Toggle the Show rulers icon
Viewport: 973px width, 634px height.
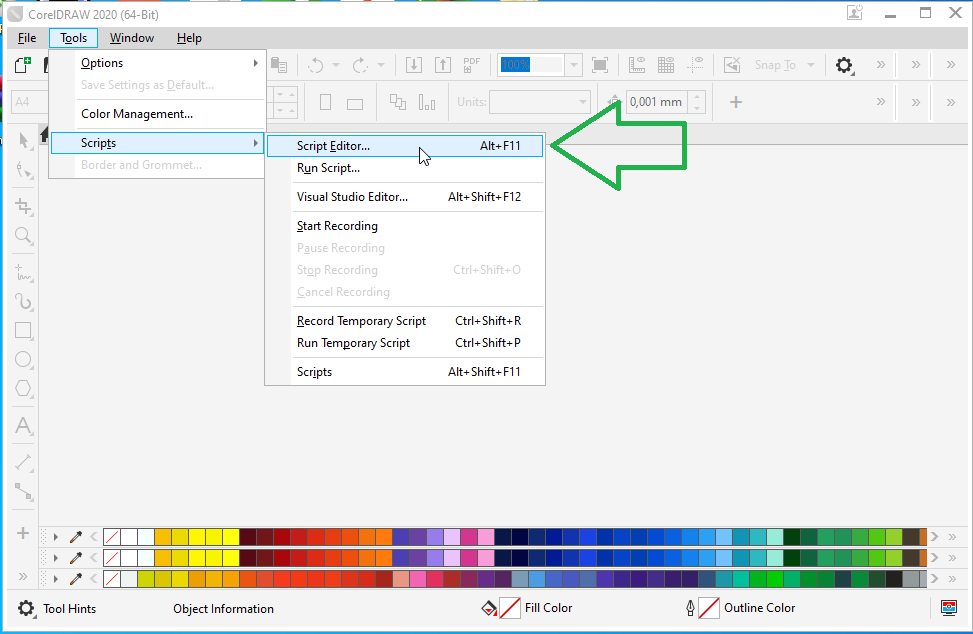click(637, 65)
